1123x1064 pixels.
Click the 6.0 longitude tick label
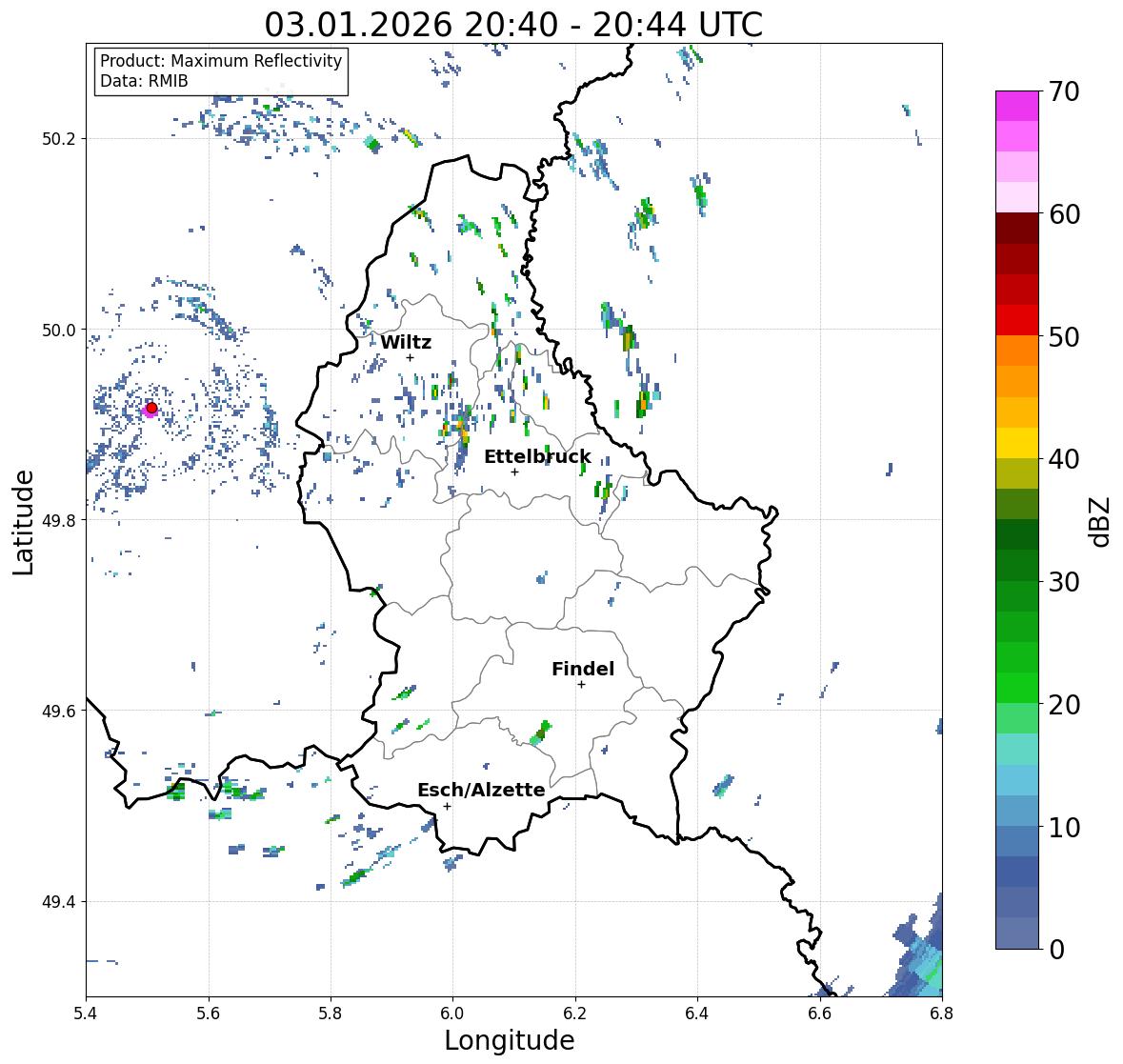point(452,1014)
